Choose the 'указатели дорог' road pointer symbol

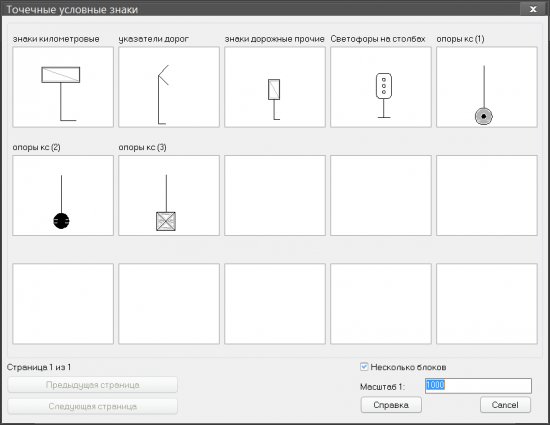pos(169,87)
